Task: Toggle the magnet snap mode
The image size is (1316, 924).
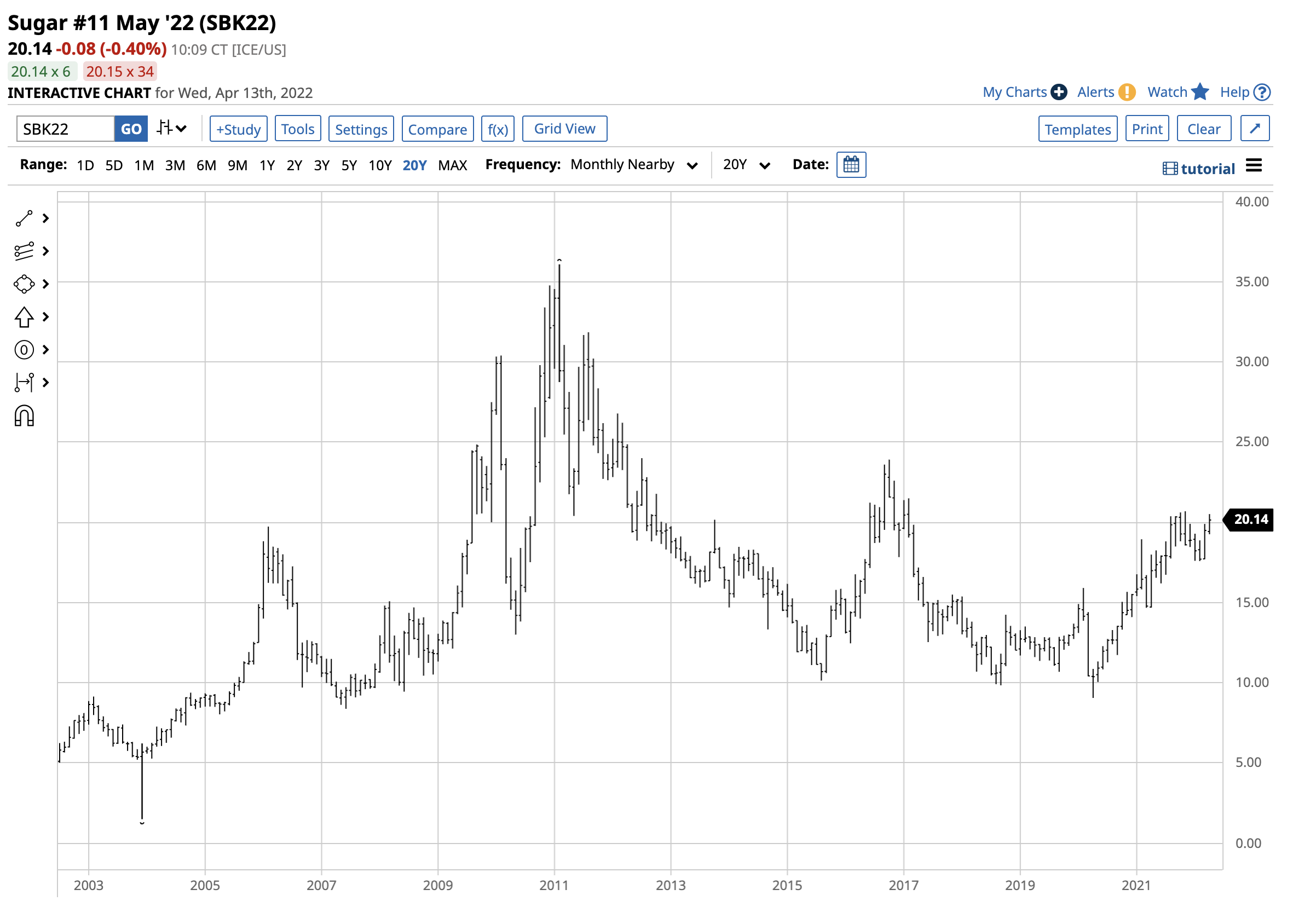Action: 24,416
